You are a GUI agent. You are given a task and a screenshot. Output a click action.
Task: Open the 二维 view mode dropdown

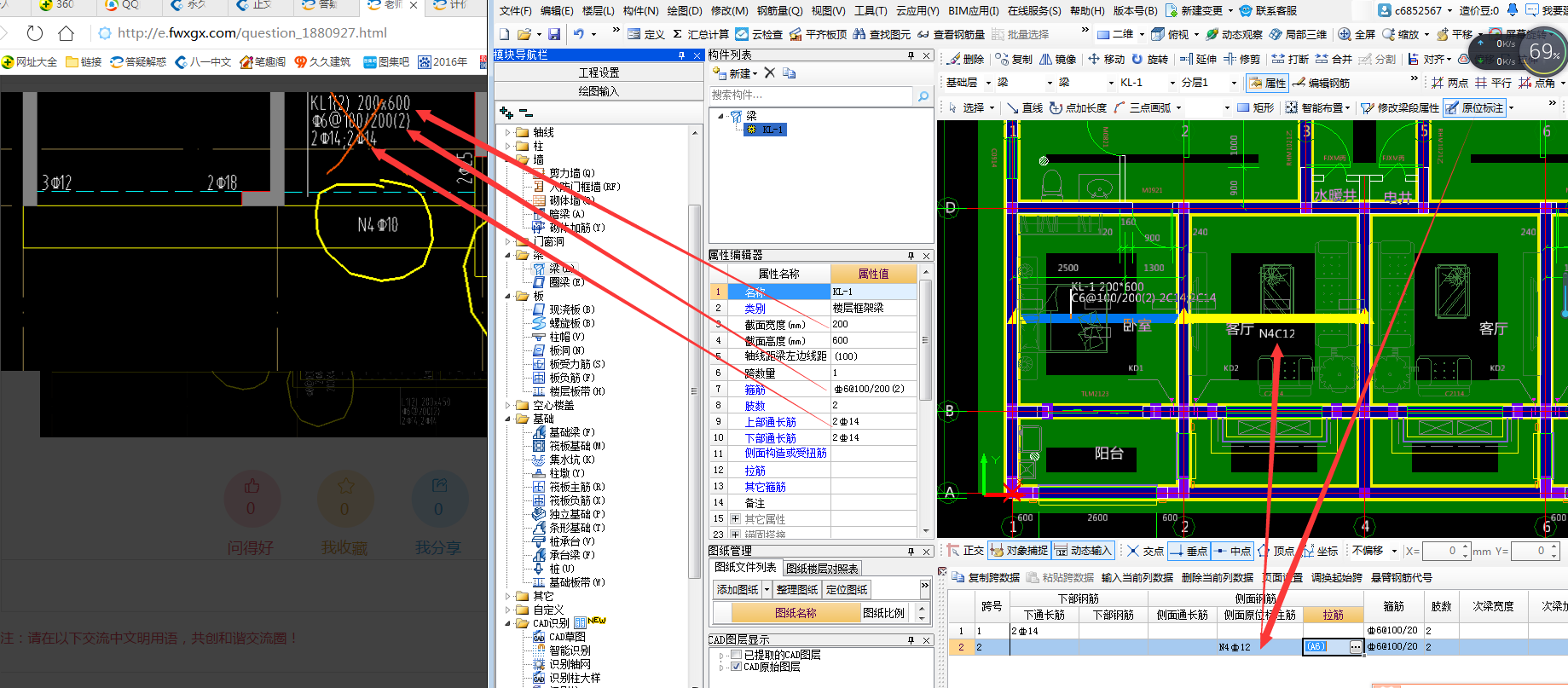(x=1141, y=34)
